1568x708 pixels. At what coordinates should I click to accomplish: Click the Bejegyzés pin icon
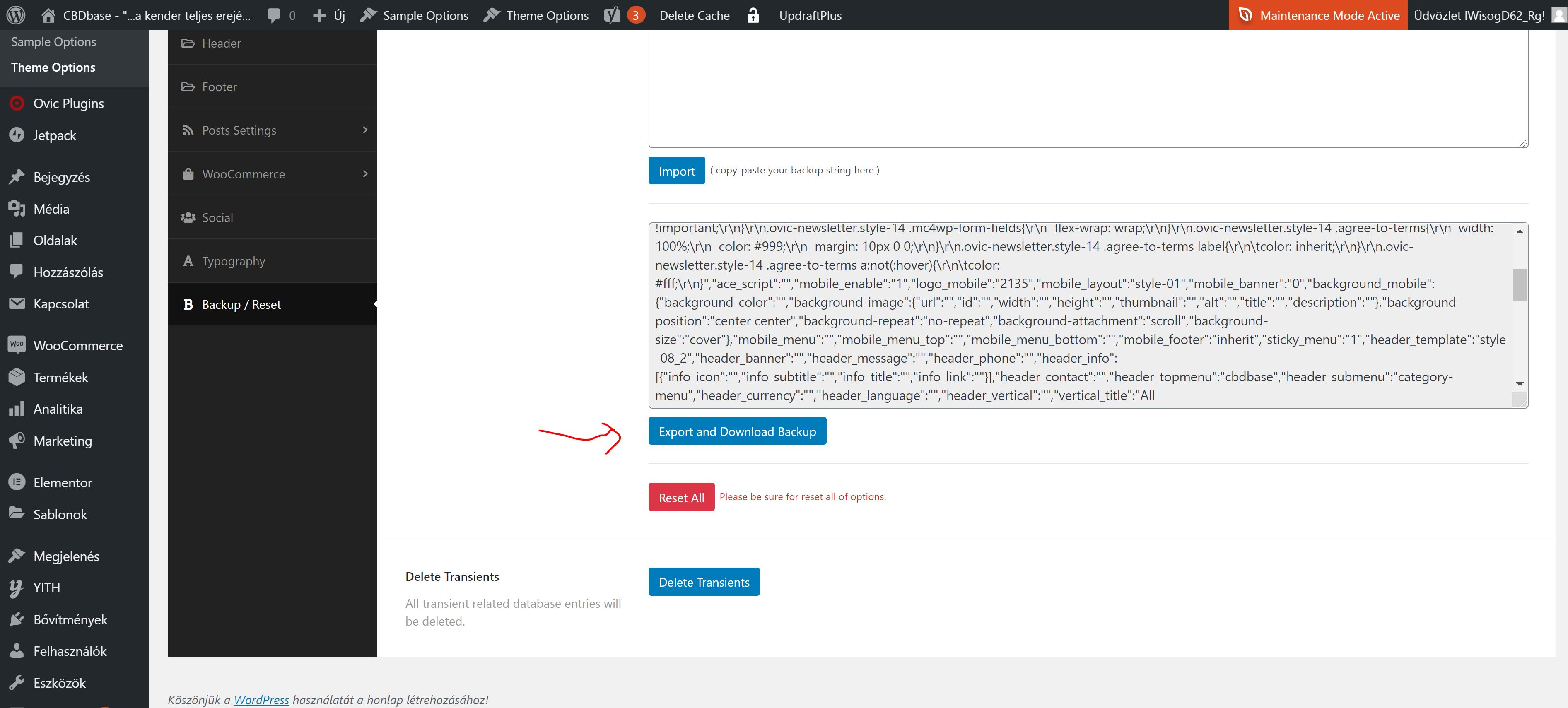pos(17,176)
